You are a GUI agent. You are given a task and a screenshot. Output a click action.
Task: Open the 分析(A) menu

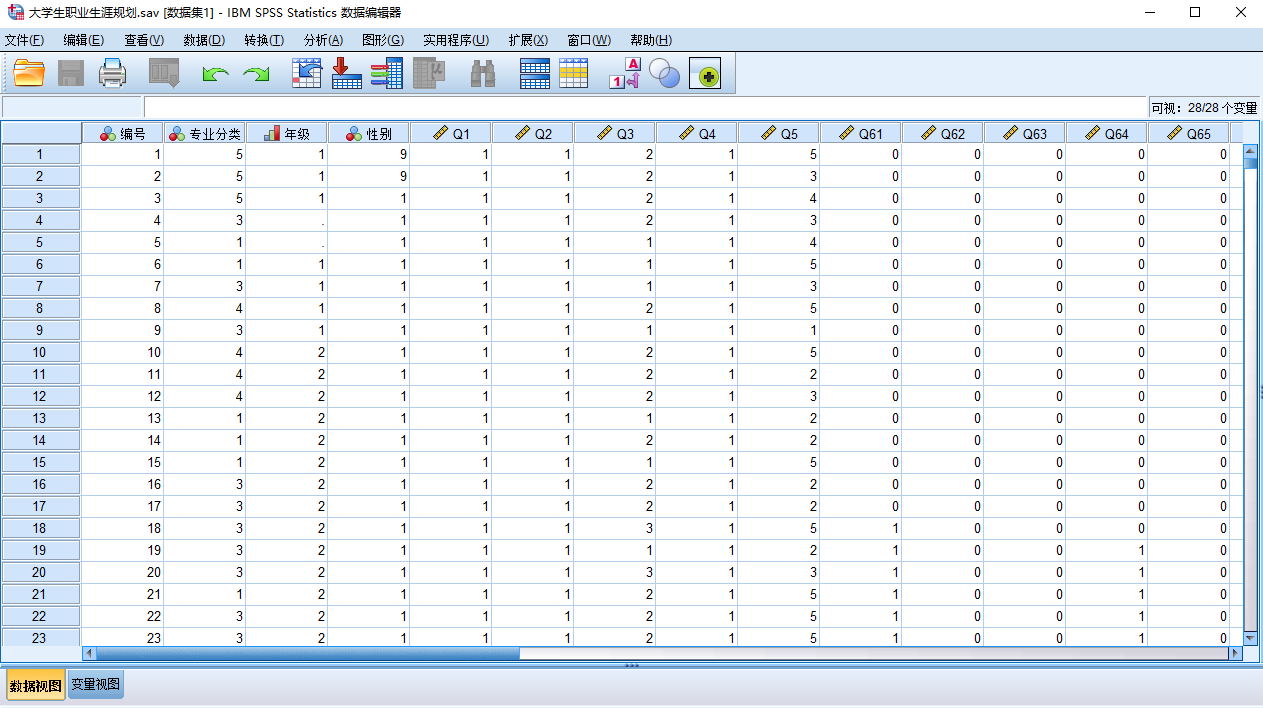tap(323, 40)
